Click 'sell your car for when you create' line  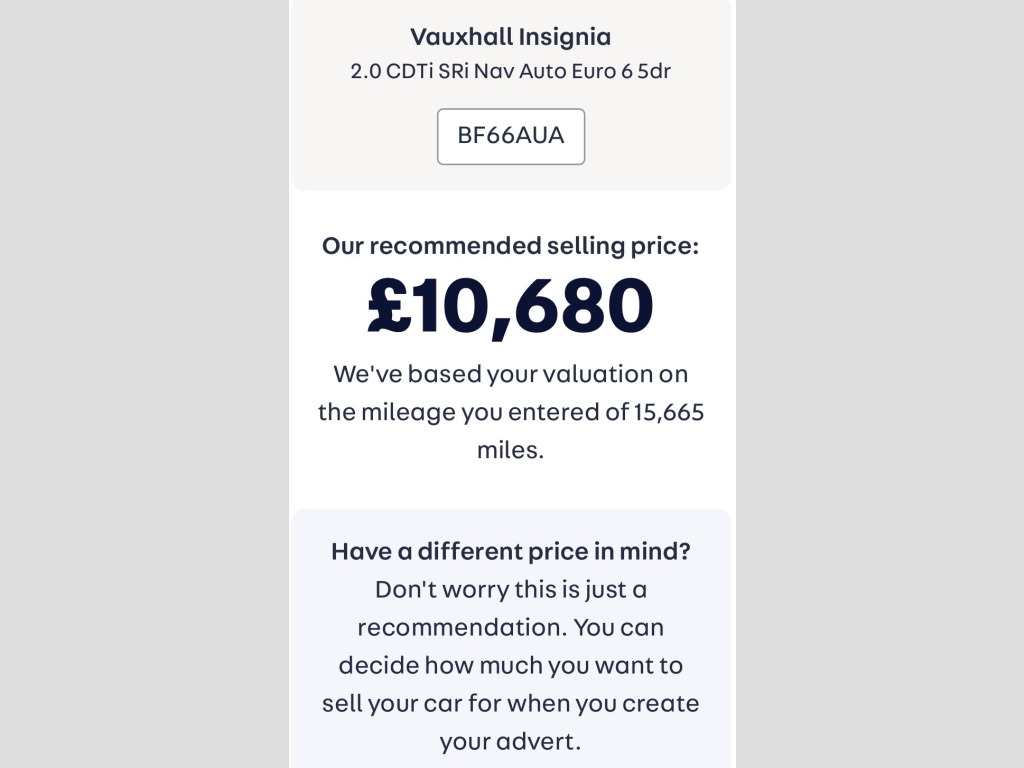[x=510, y=704]
